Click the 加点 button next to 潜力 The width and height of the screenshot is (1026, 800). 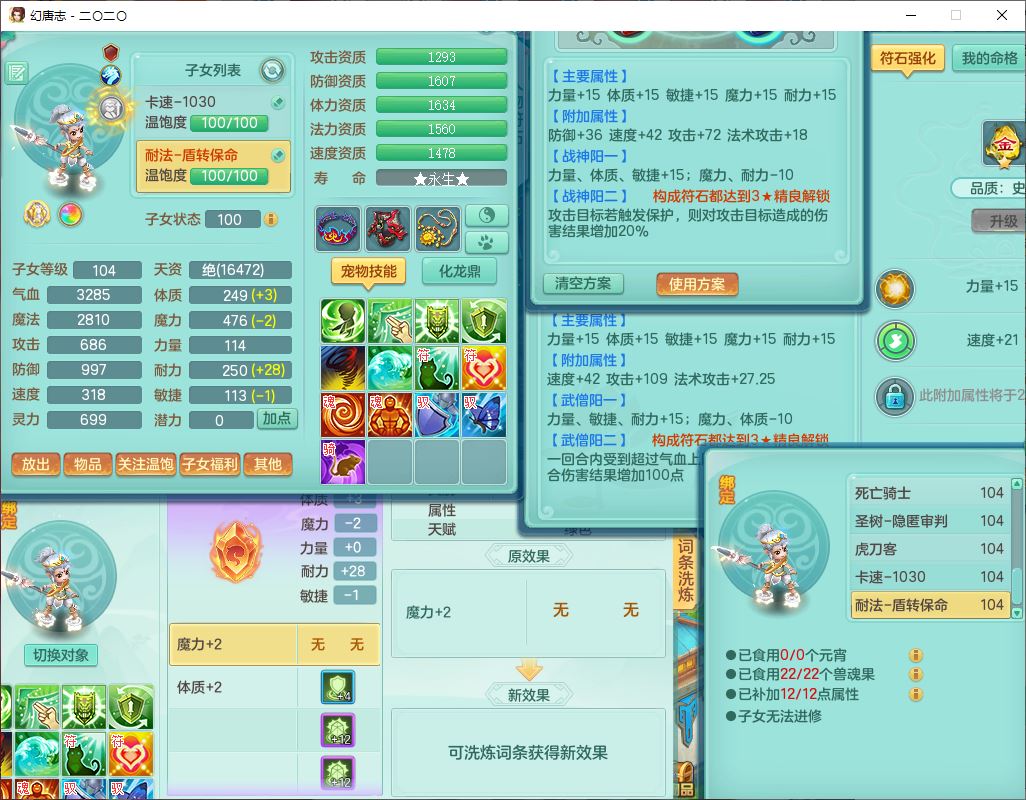tap(277, 419)
